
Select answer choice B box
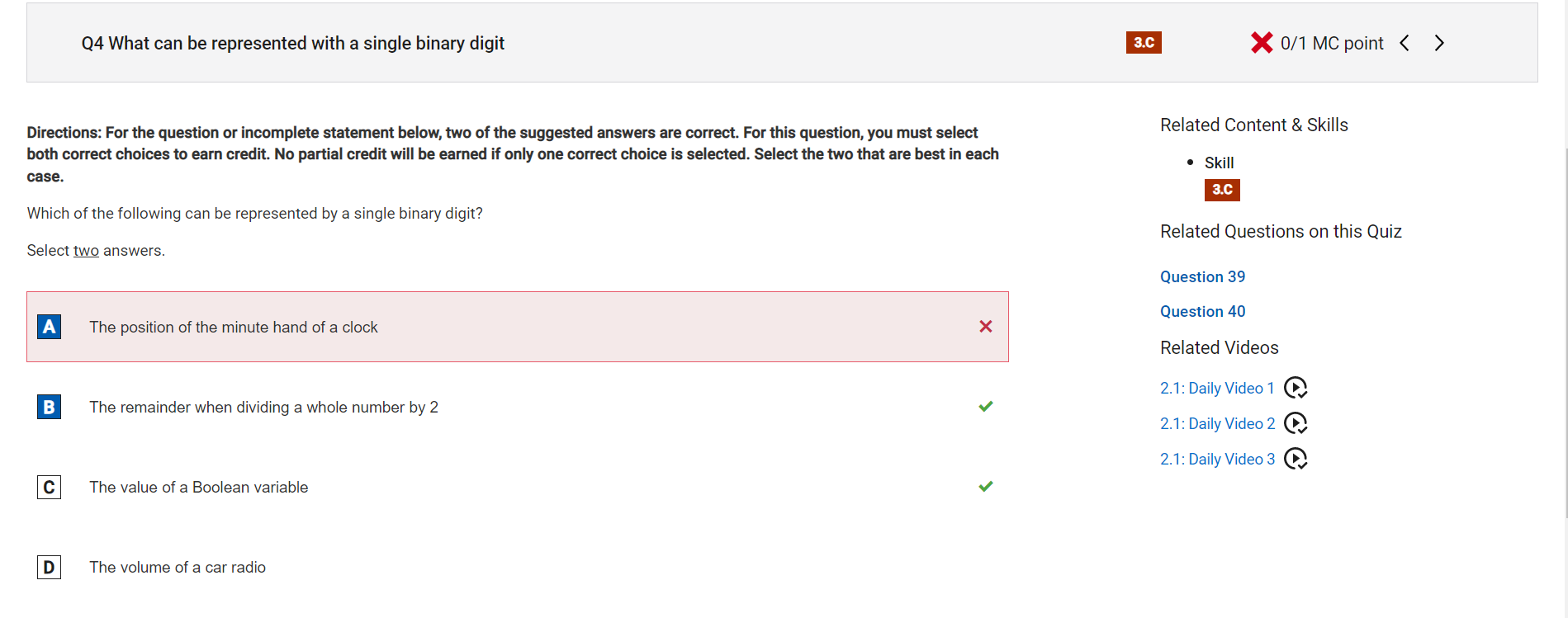tap(50, 407)
